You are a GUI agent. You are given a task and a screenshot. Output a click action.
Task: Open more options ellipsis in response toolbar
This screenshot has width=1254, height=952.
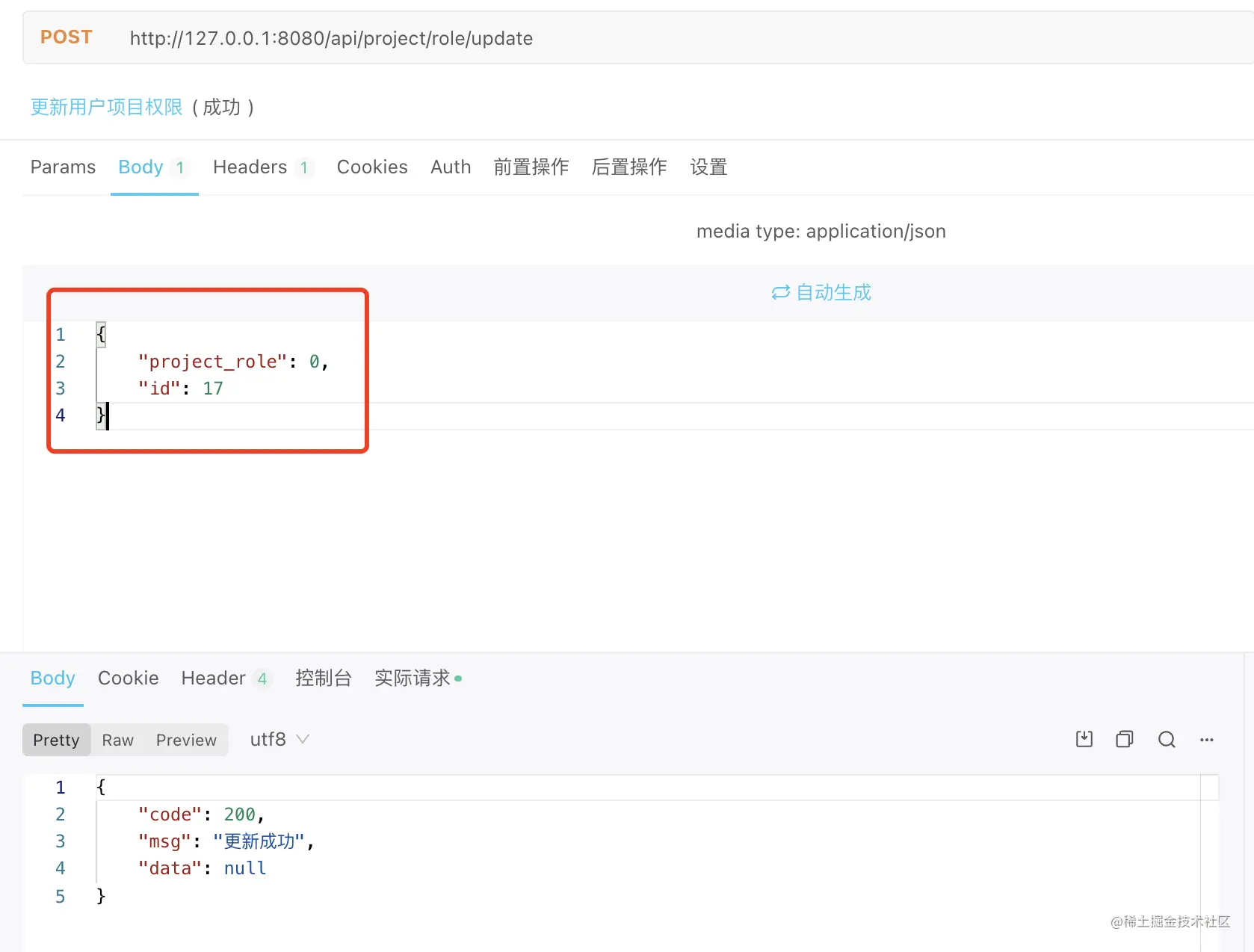click(1207, 740)
